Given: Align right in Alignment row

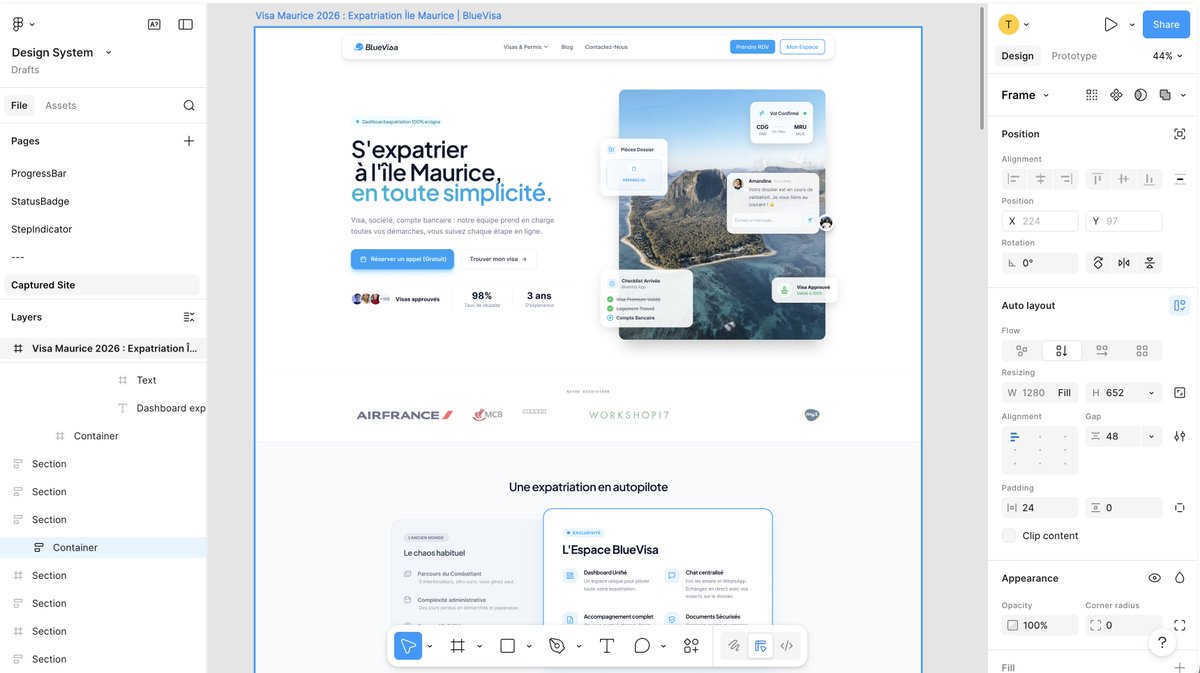Looking at the screenshot, I should pos(1066,179).
